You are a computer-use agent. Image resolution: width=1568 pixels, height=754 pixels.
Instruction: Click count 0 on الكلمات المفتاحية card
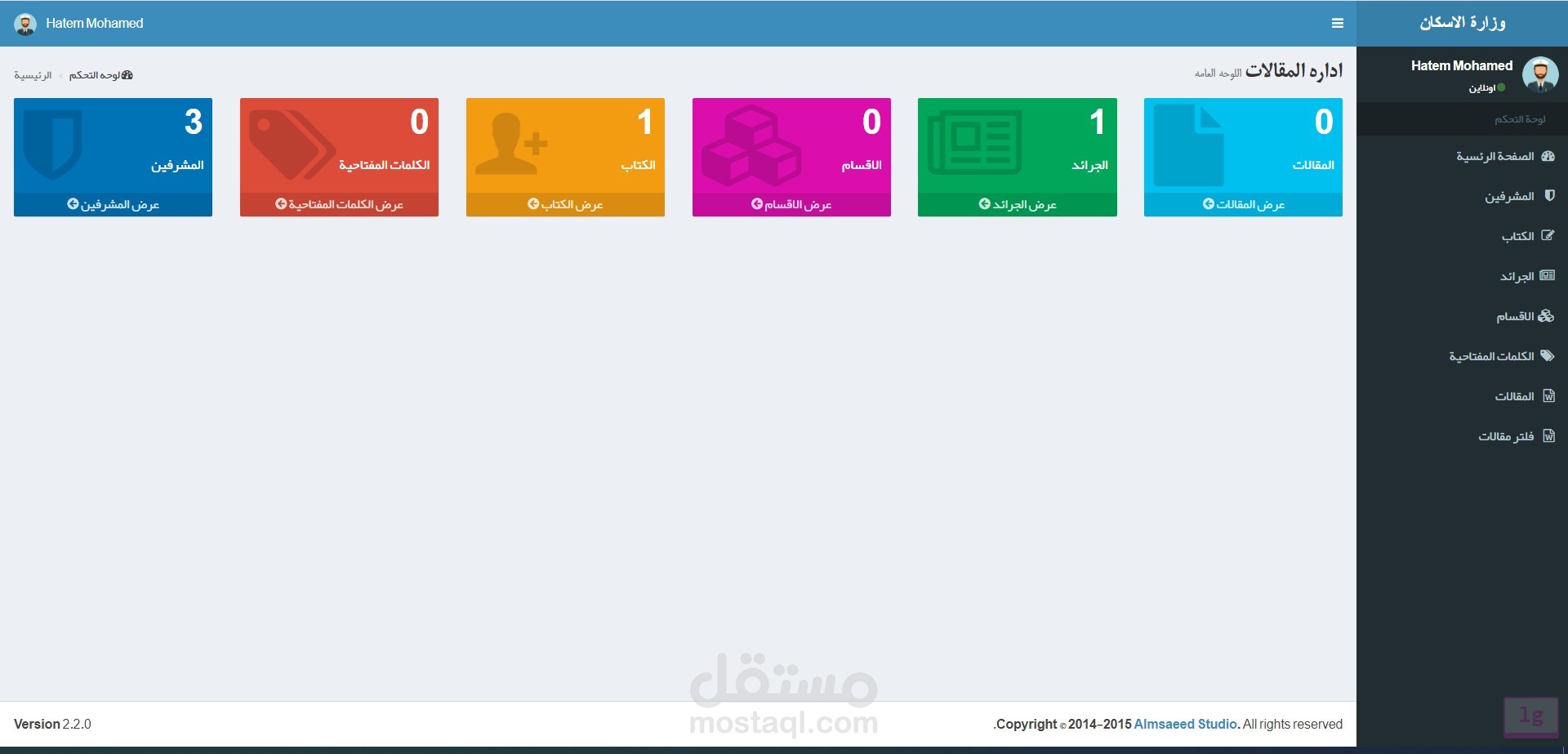click(420, 122)
